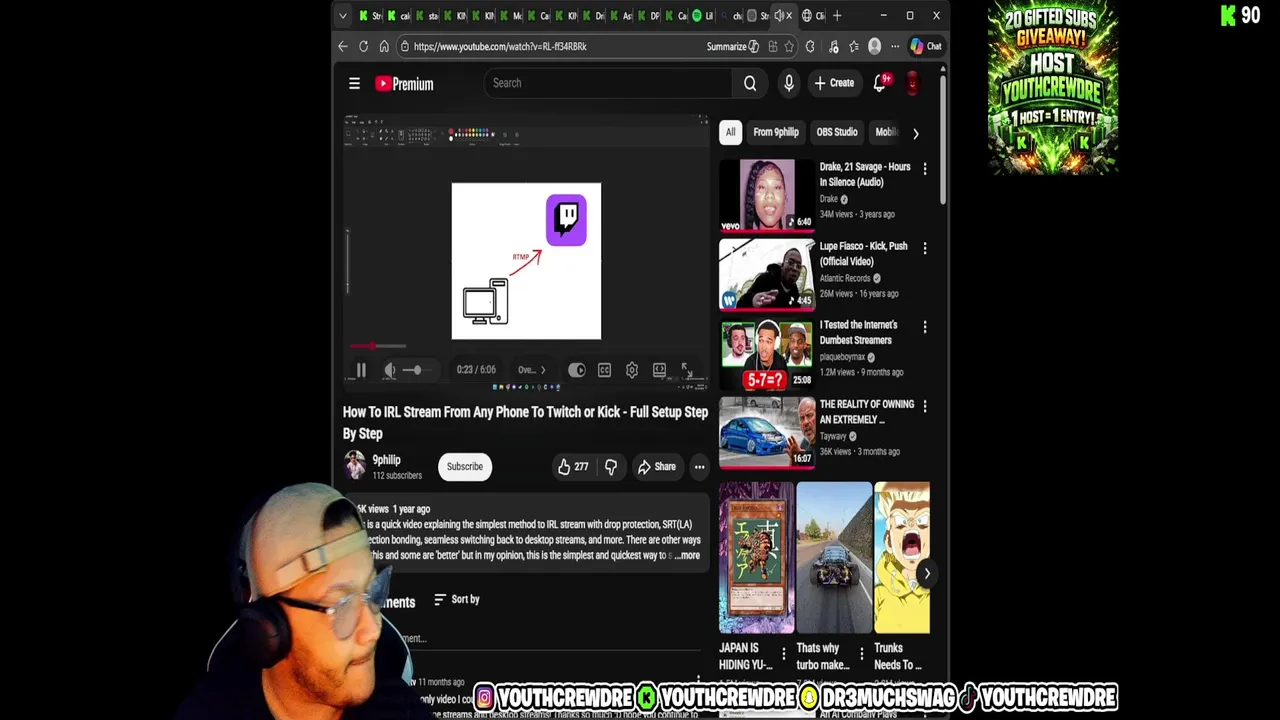The height and width of the screenshot is (720, 1280).
Task: Open the video's three-dot more actions
Action: coord(700,467)
